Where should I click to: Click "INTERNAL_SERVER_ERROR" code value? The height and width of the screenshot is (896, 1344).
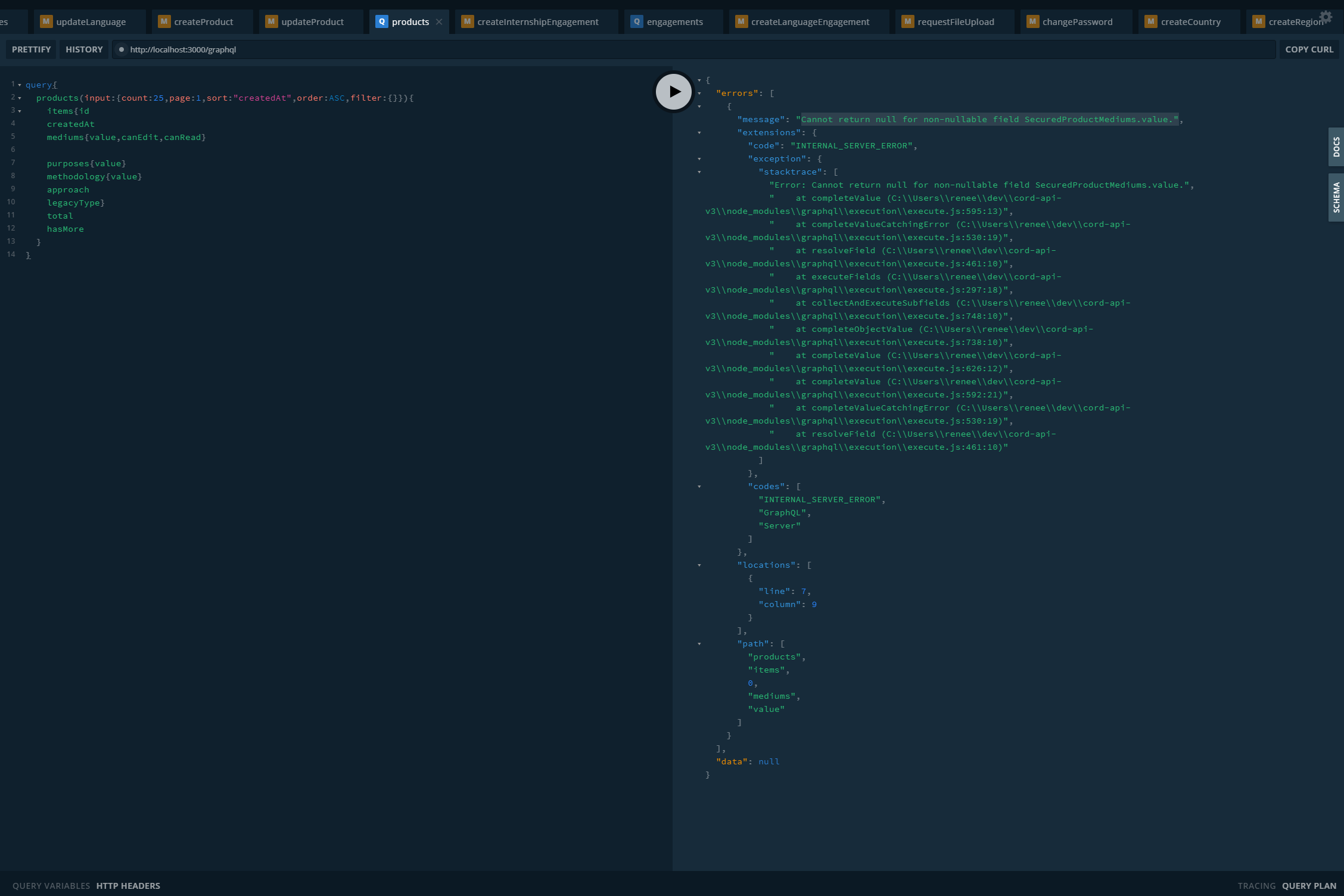[851, 145]
